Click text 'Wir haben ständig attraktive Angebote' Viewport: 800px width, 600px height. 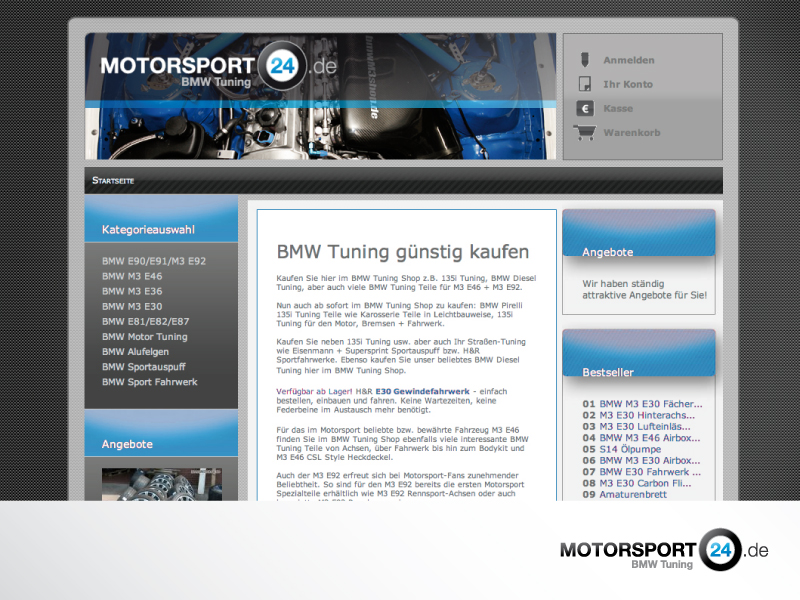[644, 289]
